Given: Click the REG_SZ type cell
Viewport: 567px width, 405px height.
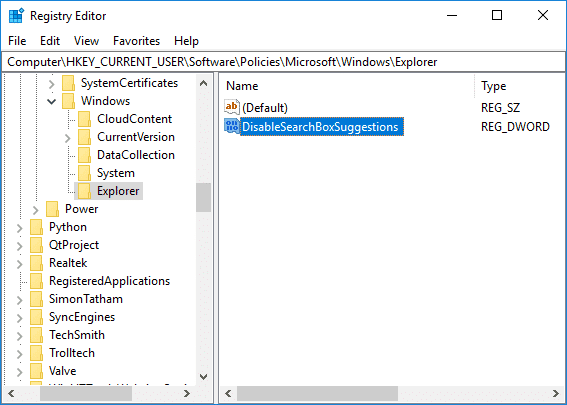Looking at the screenshot, I should (500, 108).
